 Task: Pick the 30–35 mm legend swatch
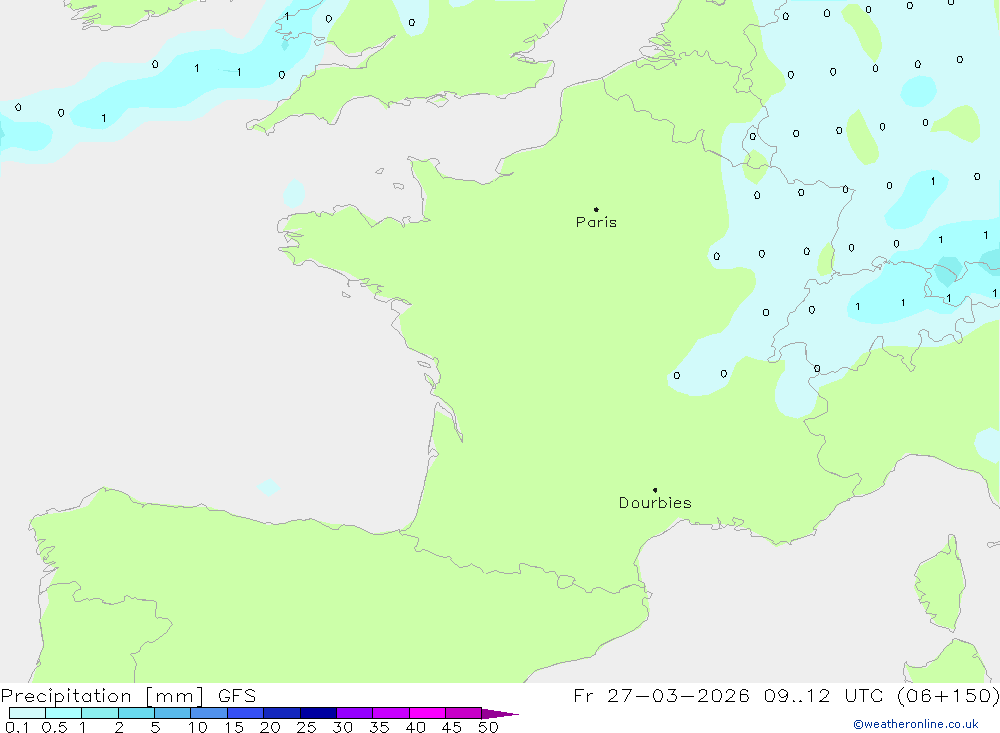tap(354, 713)
